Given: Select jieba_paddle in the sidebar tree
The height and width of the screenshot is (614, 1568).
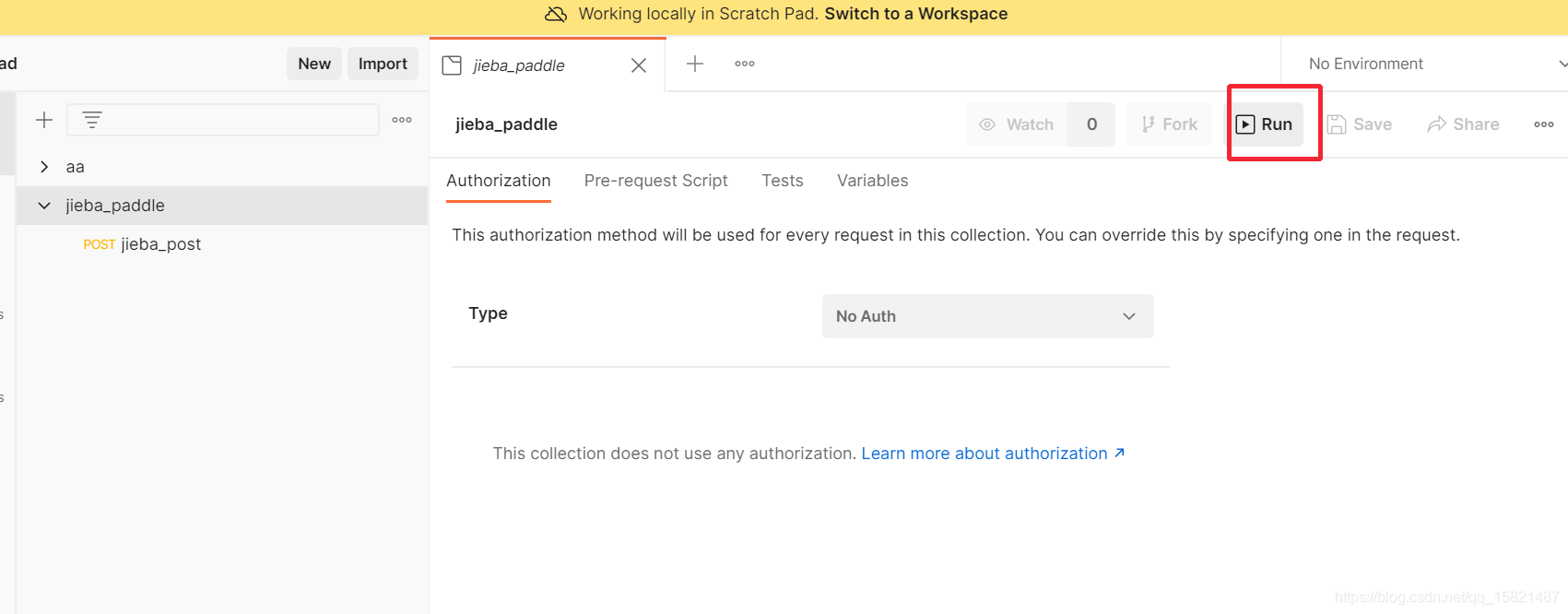Looking at the screenshot, I should (222, 206).
